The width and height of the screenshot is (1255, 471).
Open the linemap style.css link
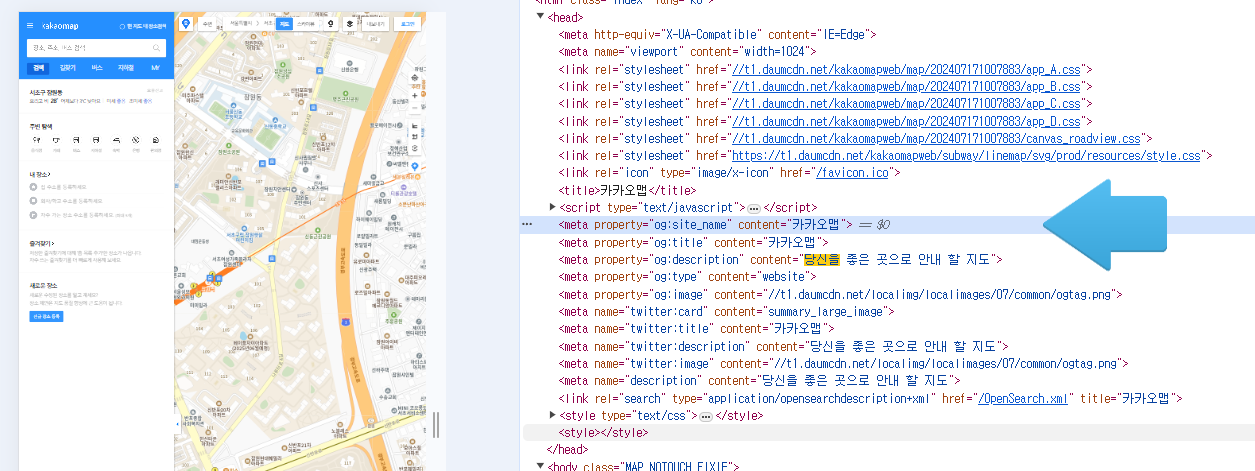coord(966,156)
